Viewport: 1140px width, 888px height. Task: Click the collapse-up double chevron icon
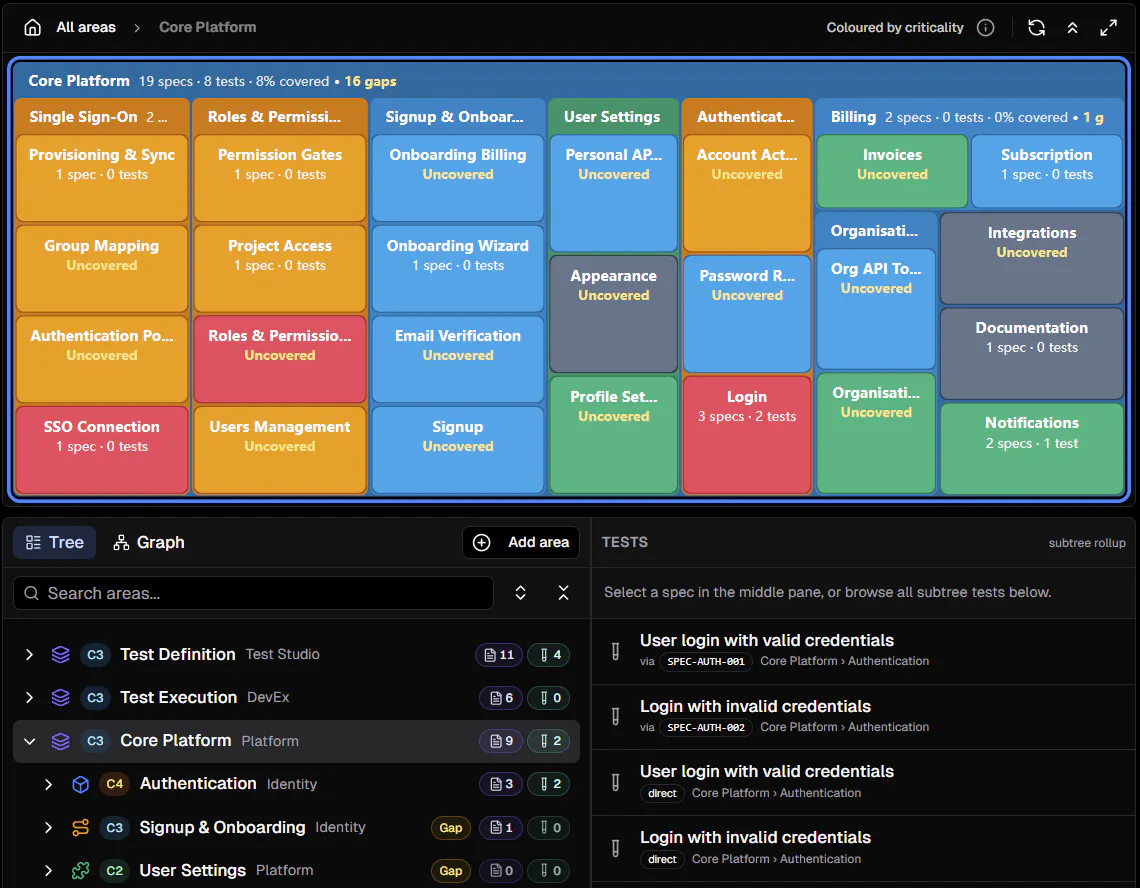click(1072, 28)
